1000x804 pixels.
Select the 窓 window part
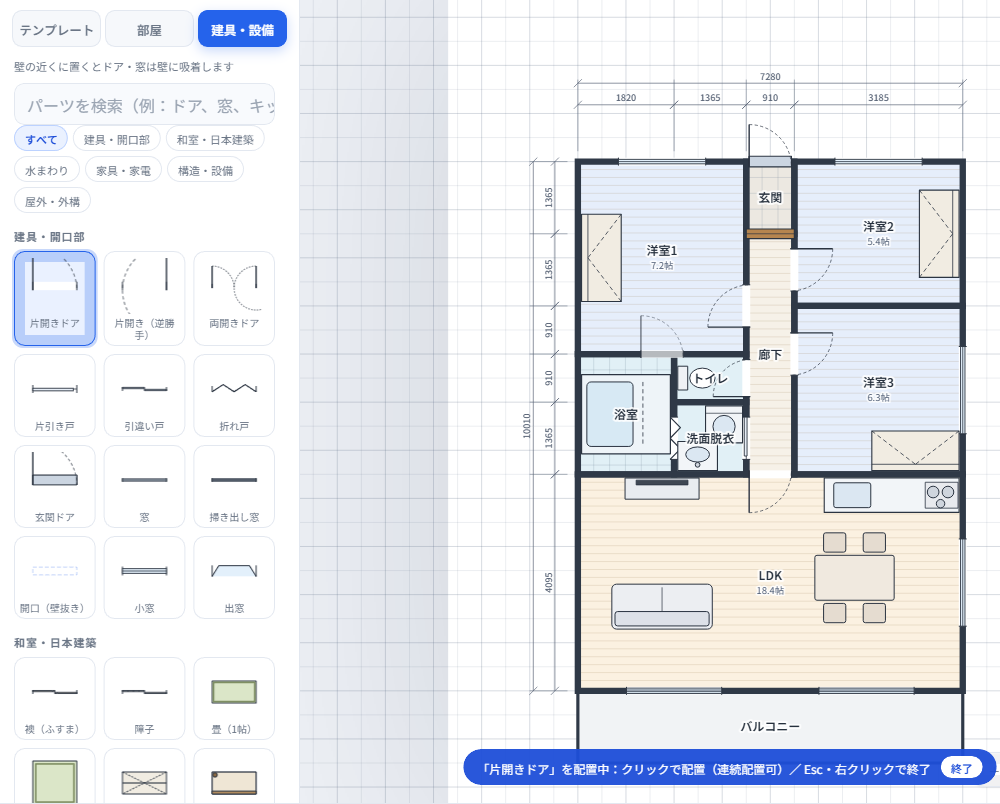click(144, 486)
